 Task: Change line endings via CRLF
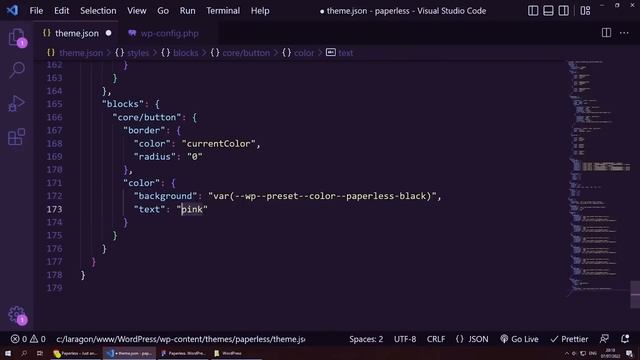pyautogui.click(x=436, y=339)
